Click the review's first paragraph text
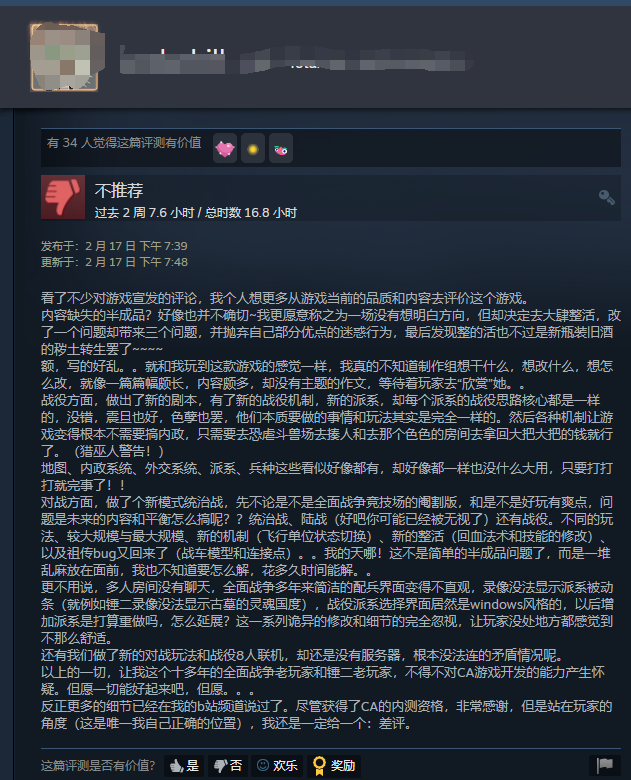Viewport: 631px width, 780px height. point(284,298)
